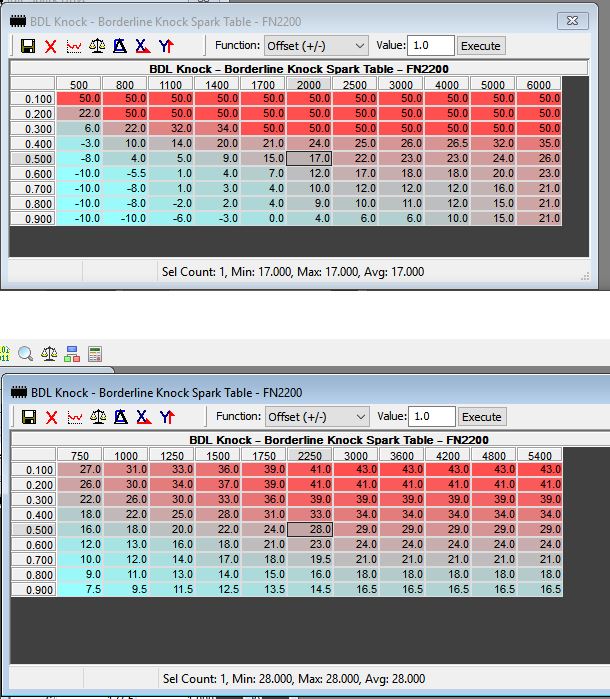Image resolution: width=610 pixels, height=699 pixels.
Task: Click the scales icon in the toolbar between windows
Action: [x=49, y=354]
